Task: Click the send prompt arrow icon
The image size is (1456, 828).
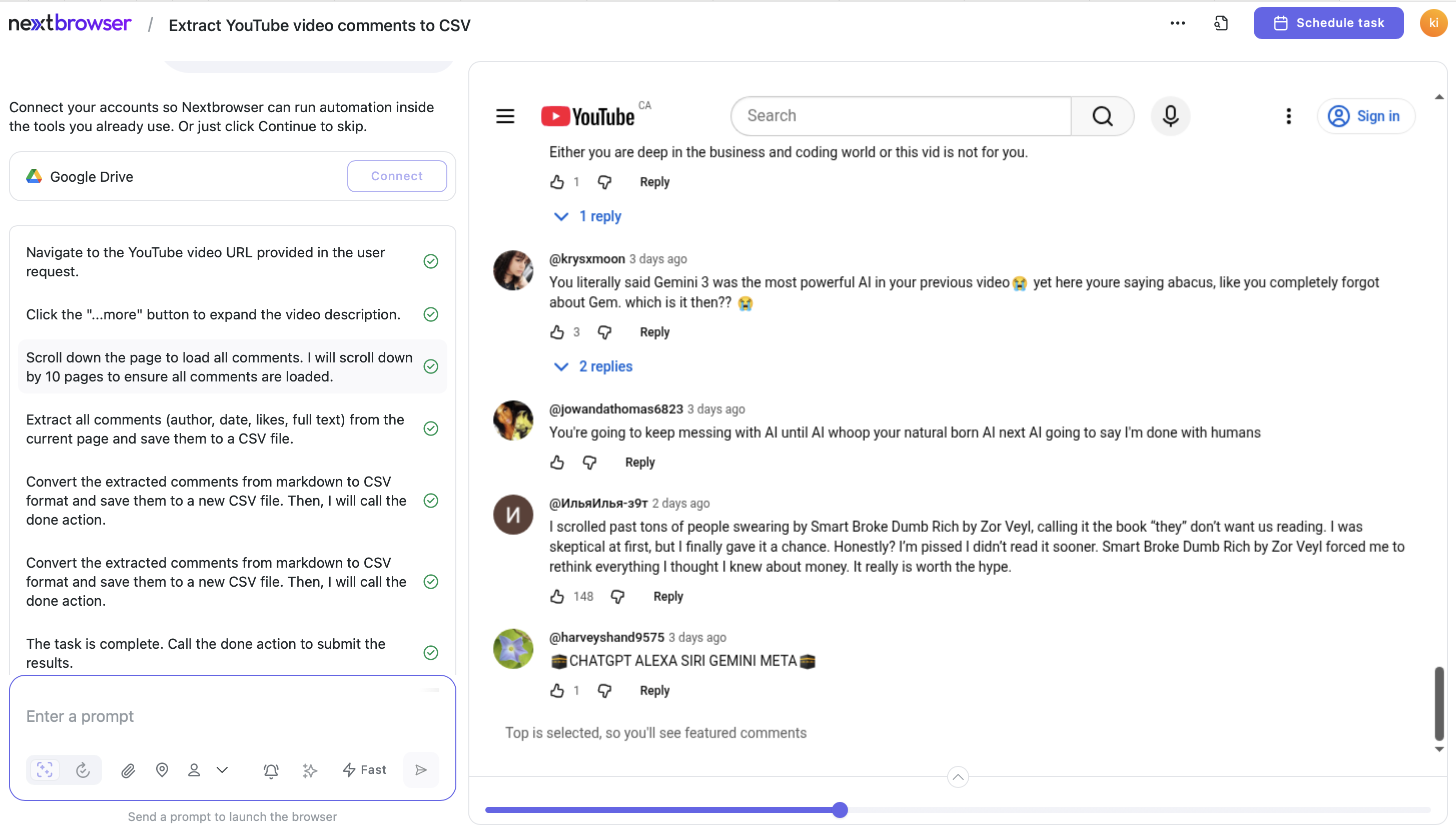Action: (421, 770)
